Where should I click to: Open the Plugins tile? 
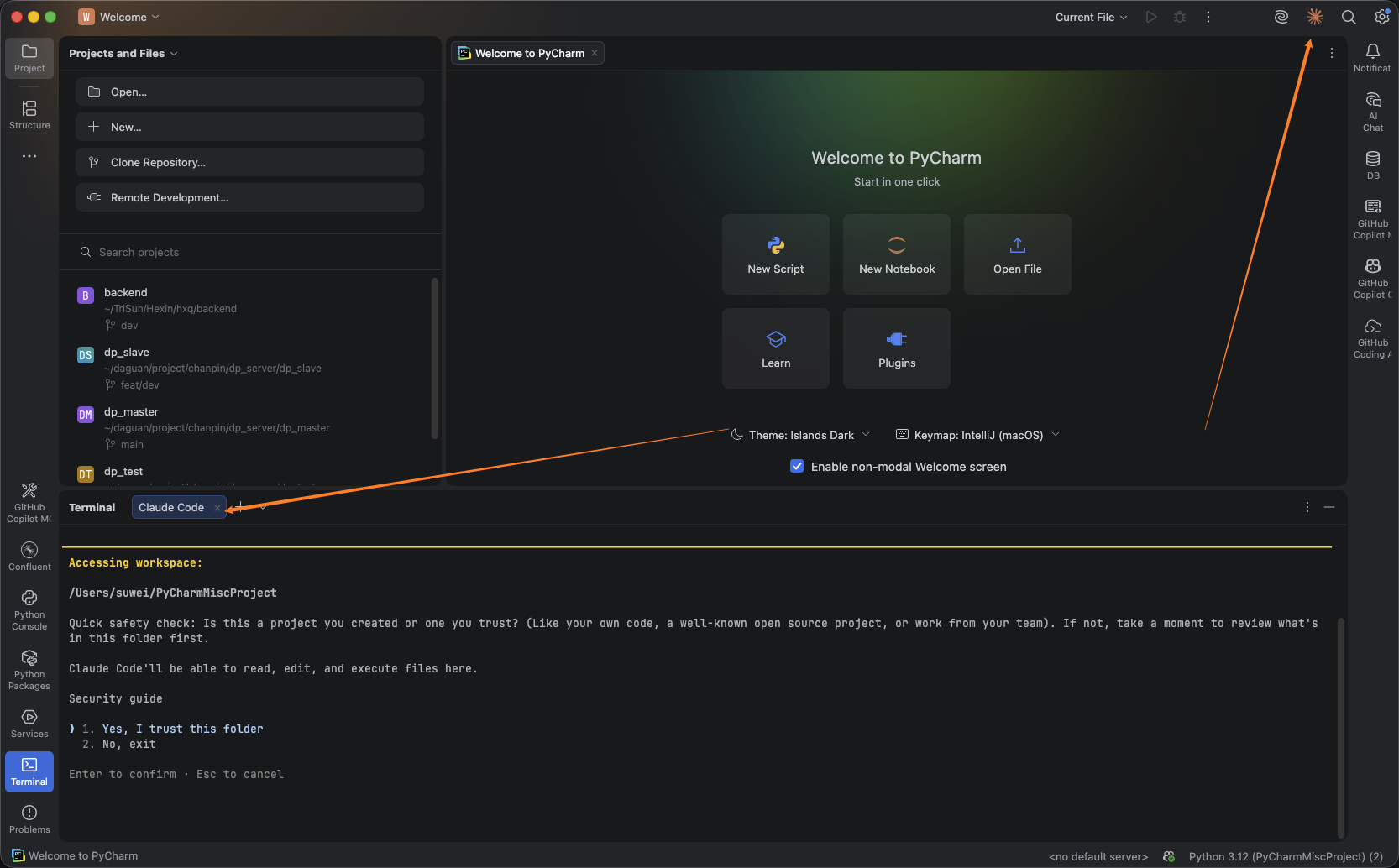(x=897, y=348)
